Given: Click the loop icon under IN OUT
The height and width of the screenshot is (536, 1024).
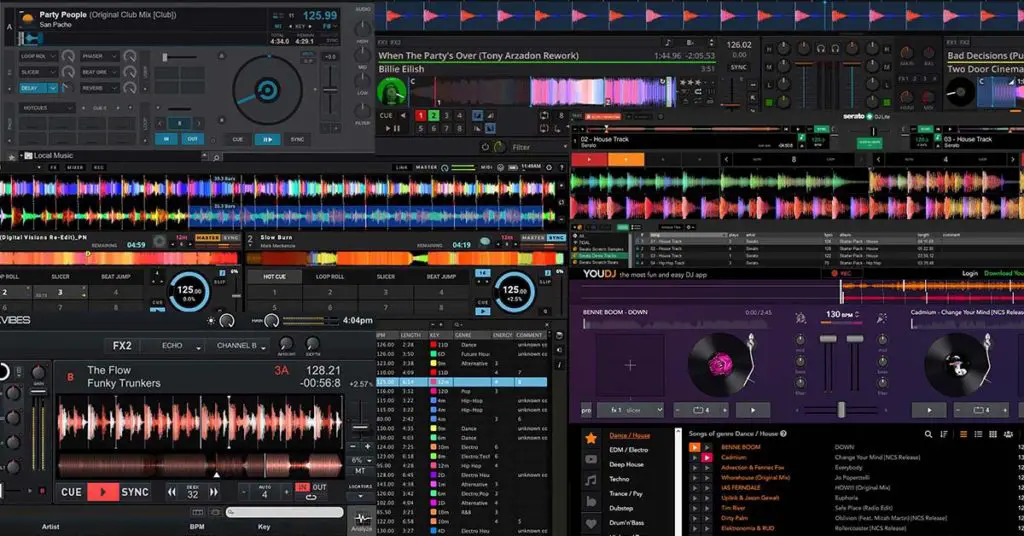Looking at the screenshot, I should tap(311, 498).
